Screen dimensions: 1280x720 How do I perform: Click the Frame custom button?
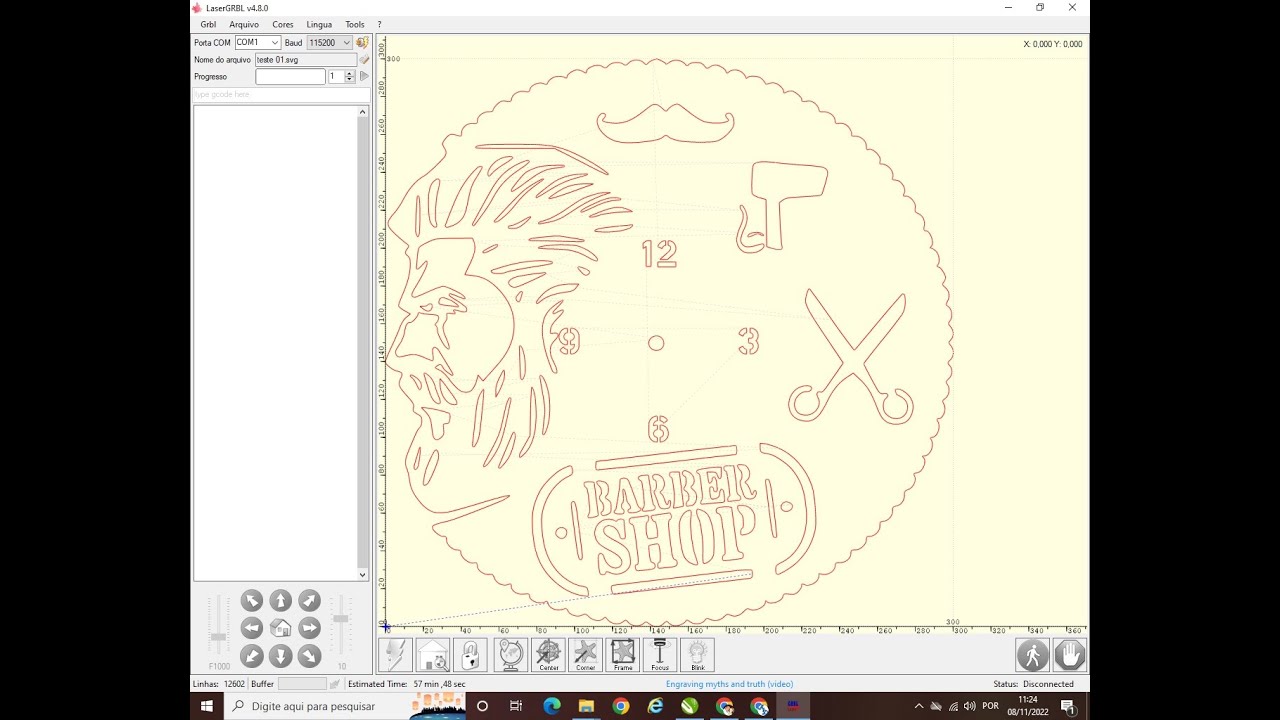pyautogui.click(x=623, y=655)
